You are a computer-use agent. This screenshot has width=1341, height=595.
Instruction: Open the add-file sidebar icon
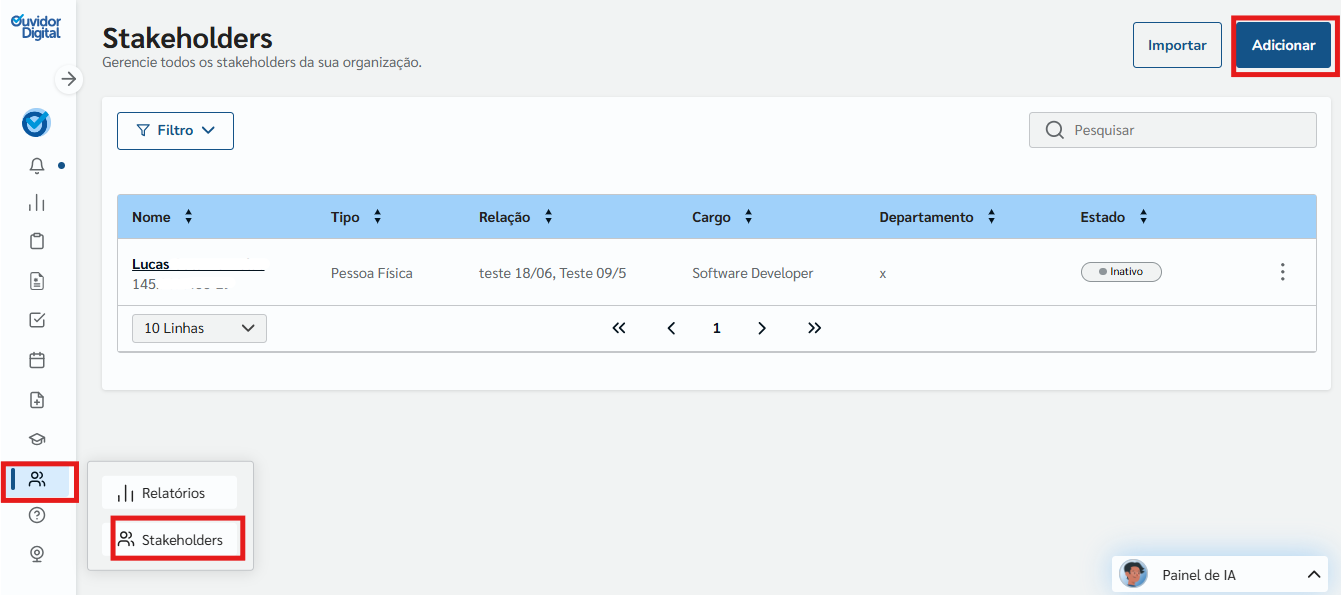coord(37,400)
